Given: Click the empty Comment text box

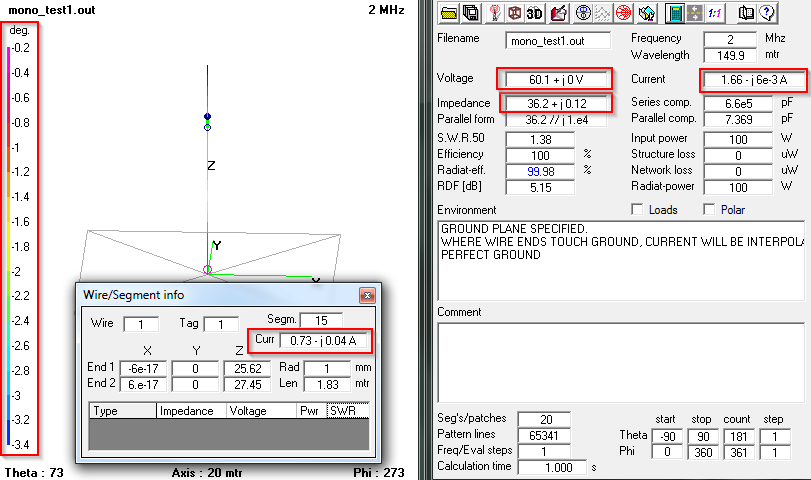Looking at the screenshot, I should point(621,362).
